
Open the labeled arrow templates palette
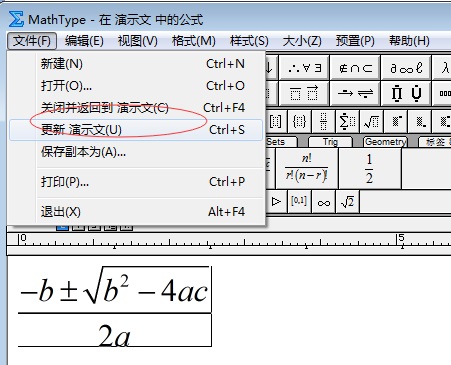(x=355, y=93)
